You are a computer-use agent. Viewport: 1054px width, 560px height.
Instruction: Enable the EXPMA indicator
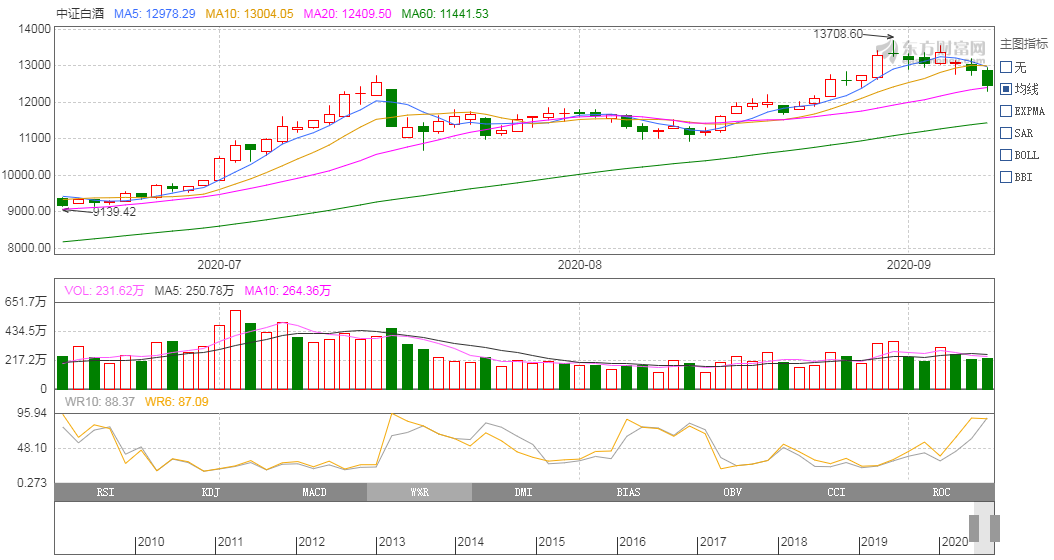[1006, 111]
